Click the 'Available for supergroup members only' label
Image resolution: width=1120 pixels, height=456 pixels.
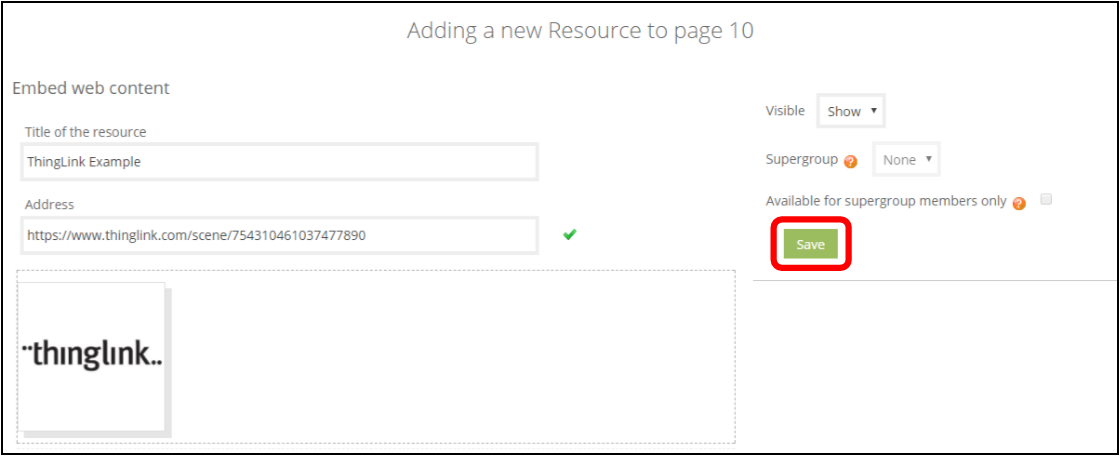886,202
